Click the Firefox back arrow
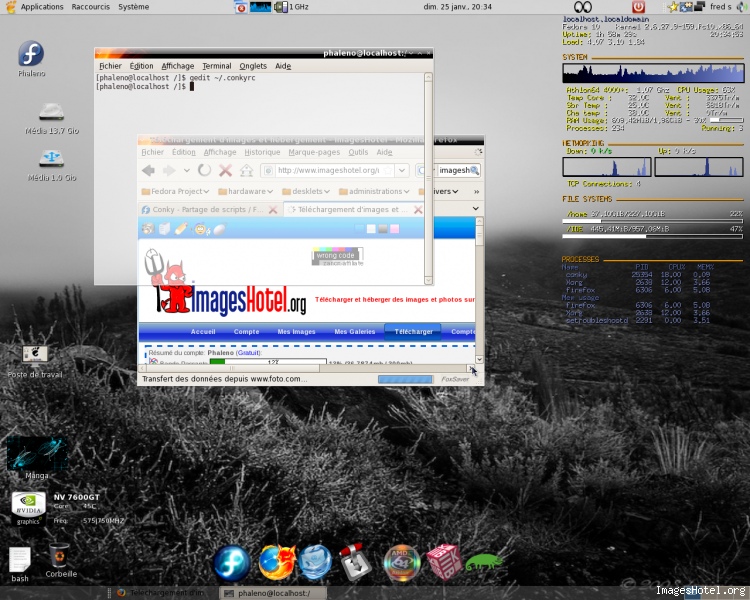This screenshot has height=600, width=750. pos(148,171)
